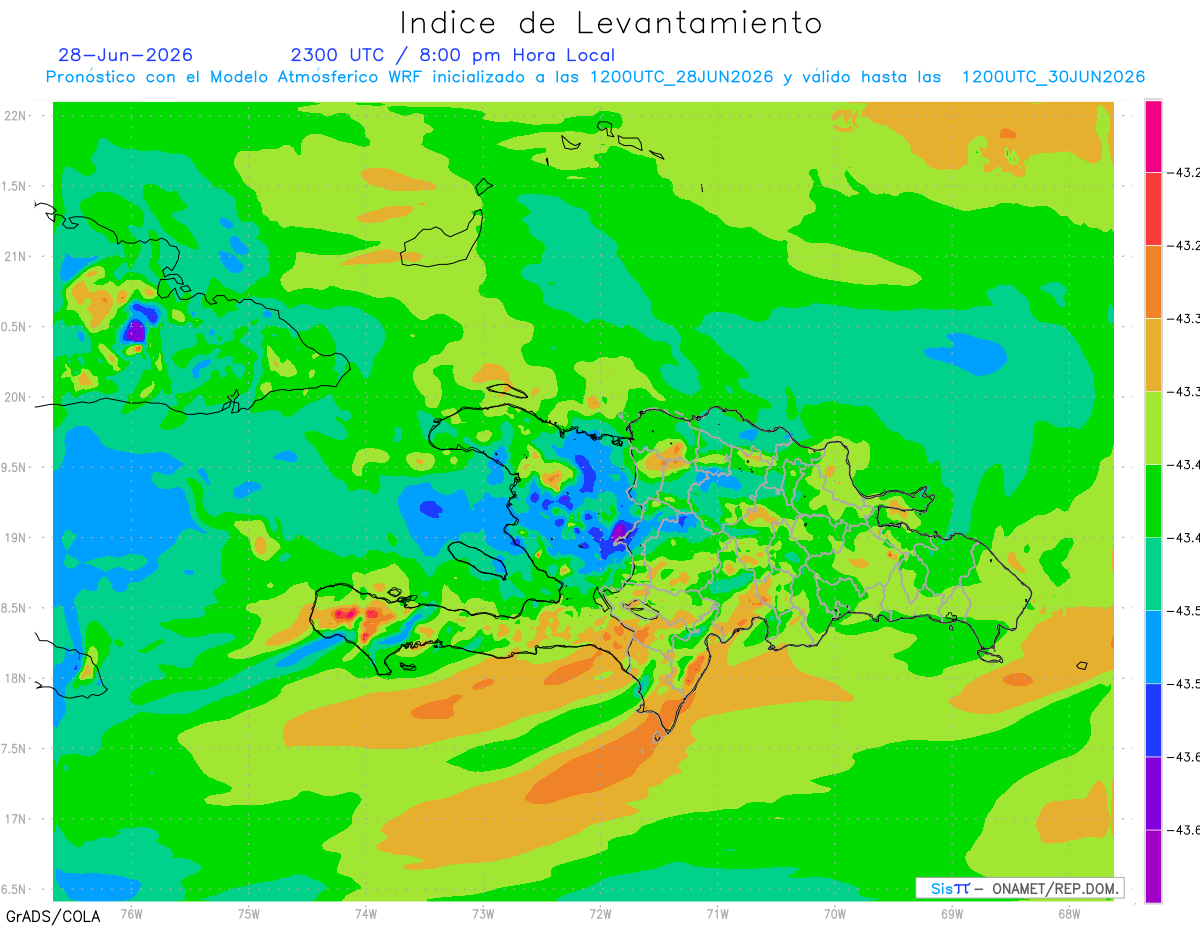Click the light blue legend swatch

[x=1153, y=647]
